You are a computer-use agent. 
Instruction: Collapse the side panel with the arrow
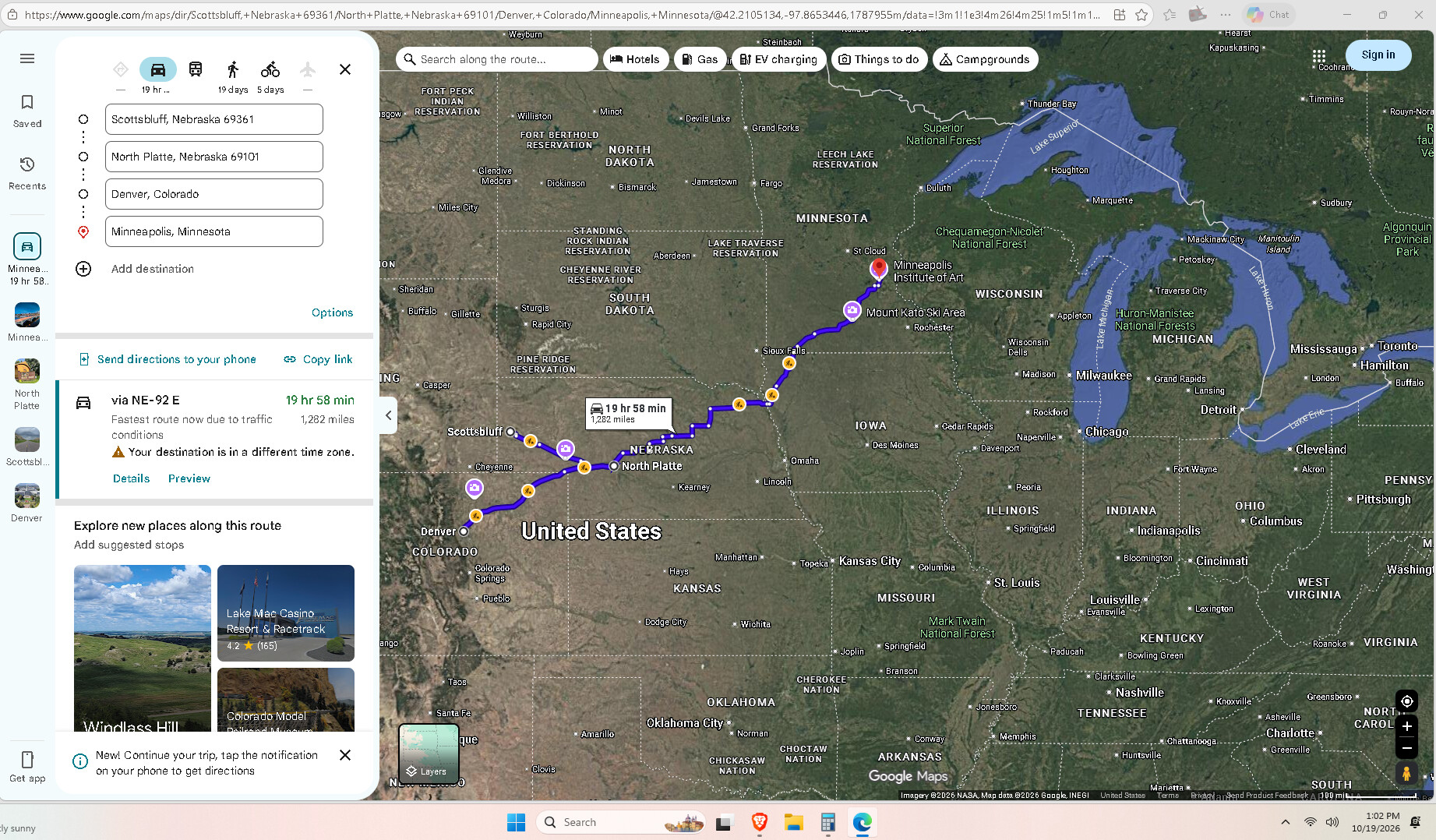pyautogui.click(x=388, y=415)
